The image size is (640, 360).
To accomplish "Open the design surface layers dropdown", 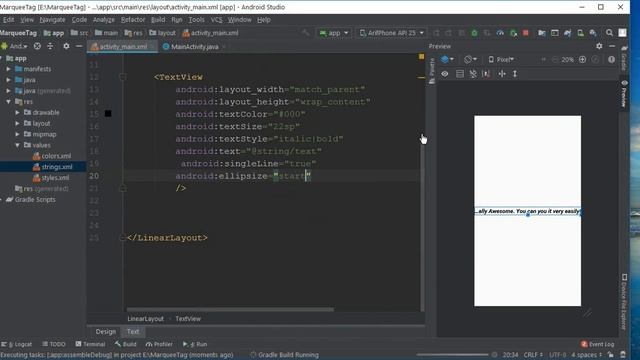I will tap(447, 60).
